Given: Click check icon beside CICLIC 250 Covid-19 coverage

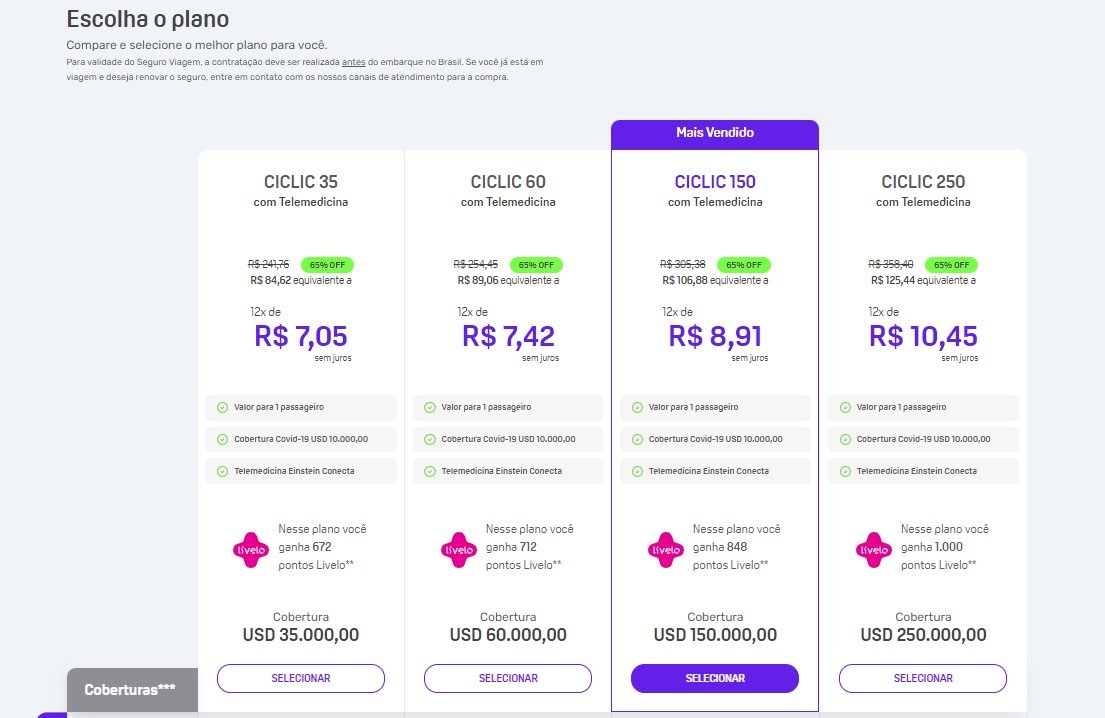Looking at the screenshot, I should pyautogui.click(x=845, y=439).
